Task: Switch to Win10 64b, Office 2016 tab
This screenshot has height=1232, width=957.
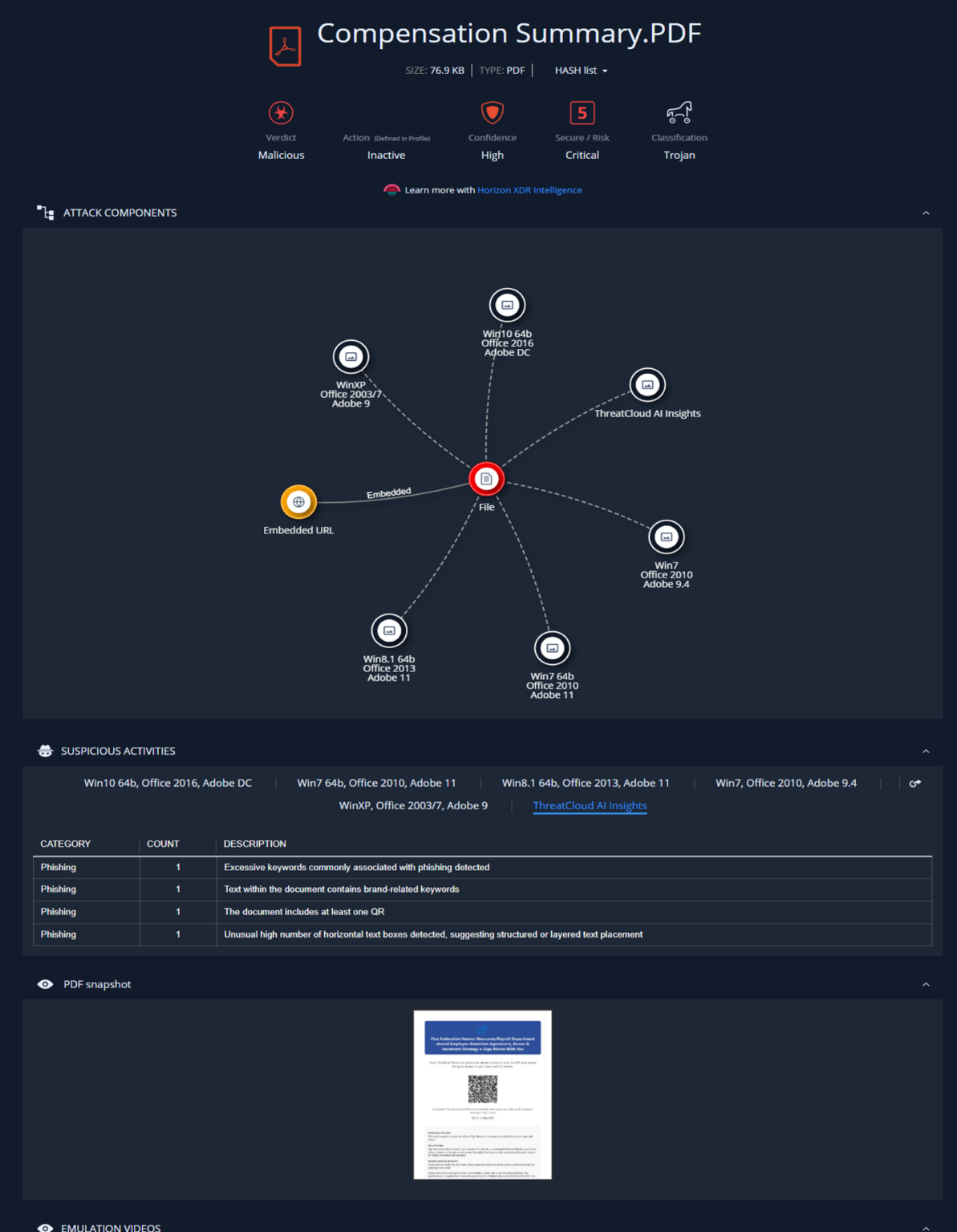Action: click(168, 783)
